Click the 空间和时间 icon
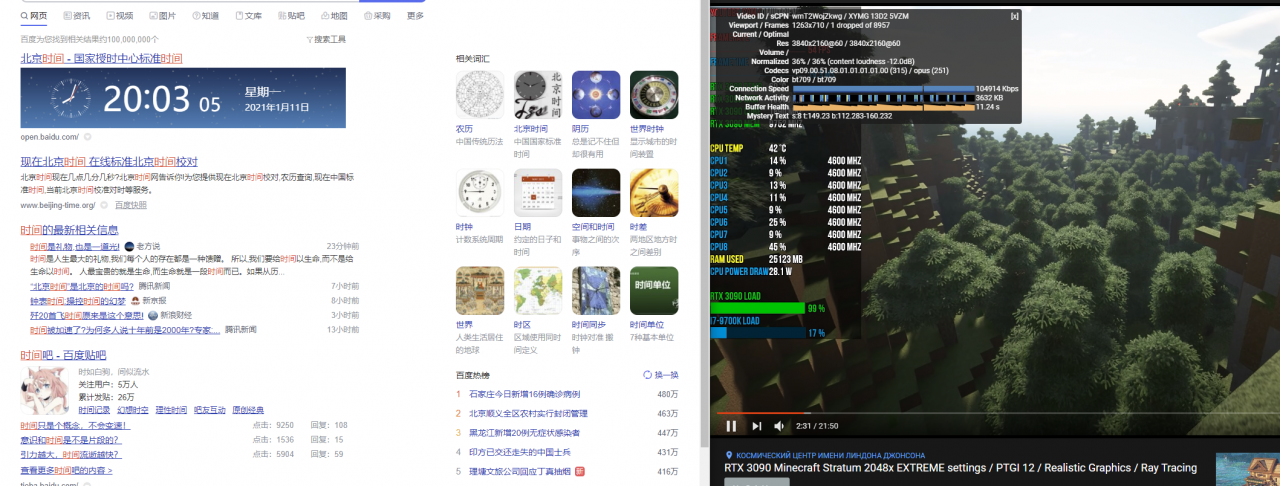1280x486 pixels. coord(596,193)
